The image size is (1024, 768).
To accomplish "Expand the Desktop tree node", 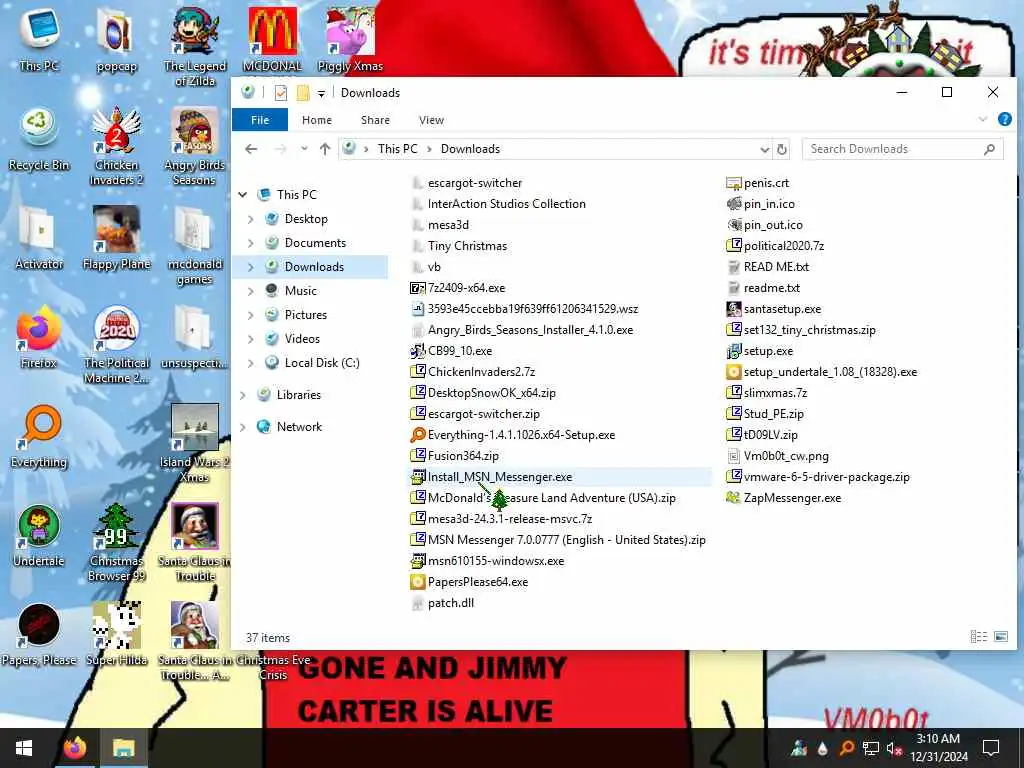I will [251, 219].
